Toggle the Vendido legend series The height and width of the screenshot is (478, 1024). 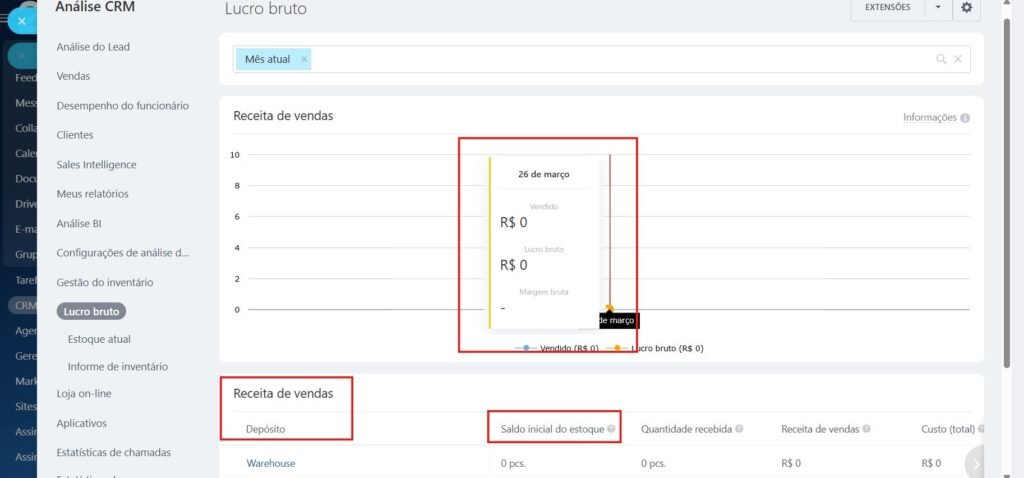pyautogui.click(x=557, y=348)
